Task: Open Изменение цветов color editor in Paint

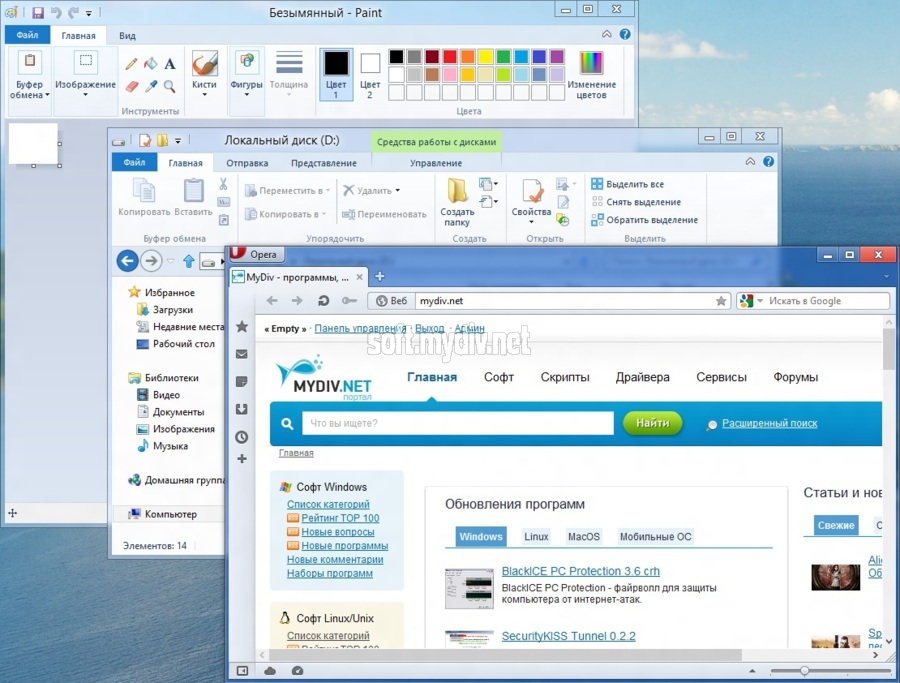Action: [591, 75]
